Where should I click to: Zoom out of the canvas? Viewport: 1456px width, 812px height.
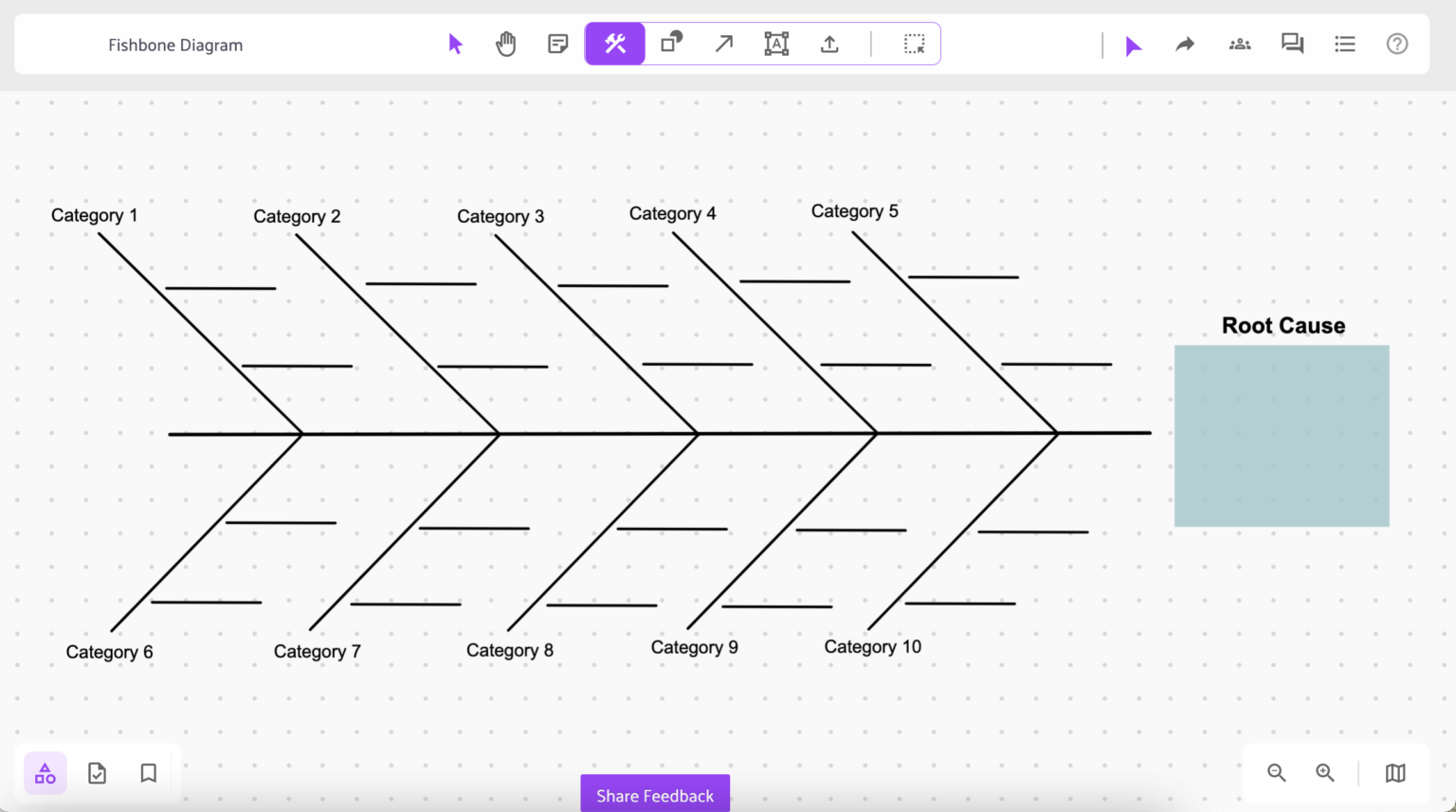click(x=1276, y=773)
